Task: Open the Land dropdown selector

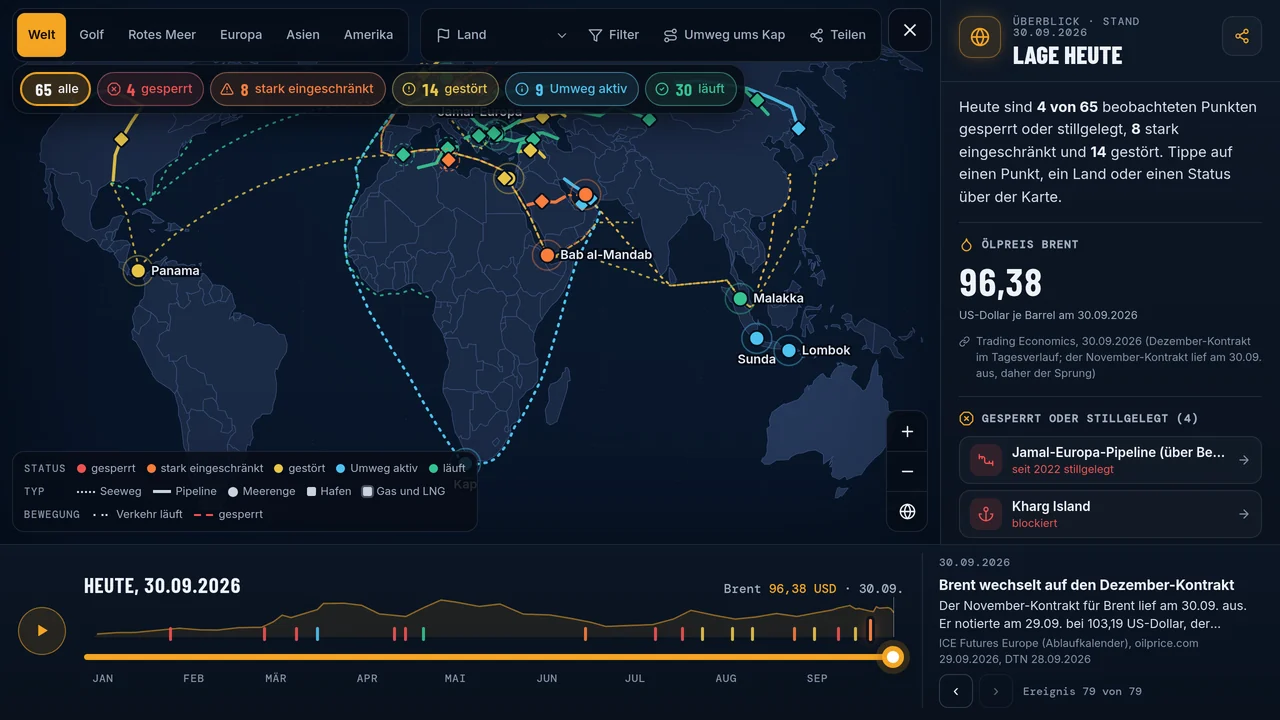Action: pyautogui.click(x=502, y=35)
